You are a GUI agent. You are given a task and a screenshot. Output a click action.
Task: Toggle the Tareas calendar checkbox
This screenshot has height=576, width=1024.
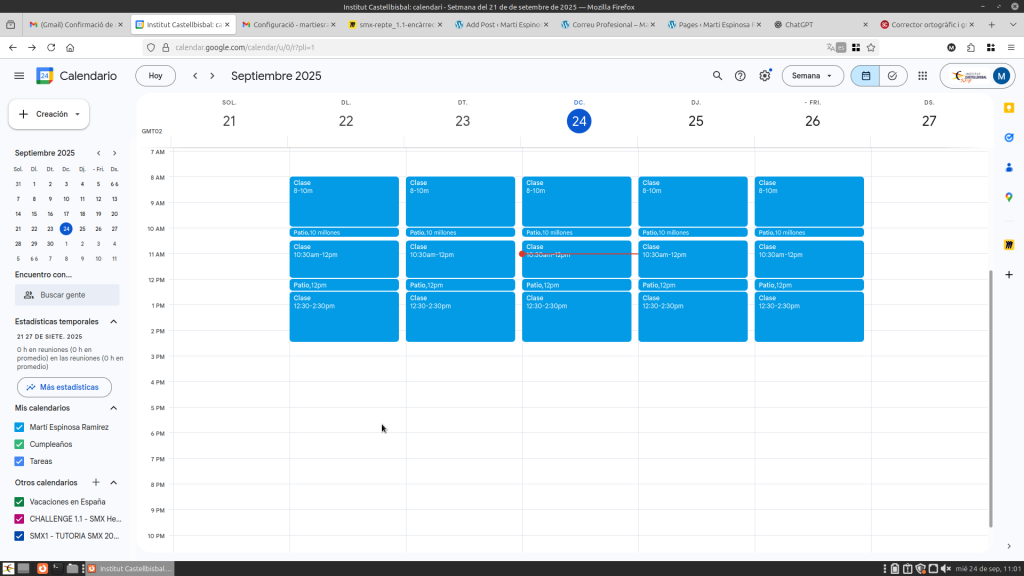point(19,461)
